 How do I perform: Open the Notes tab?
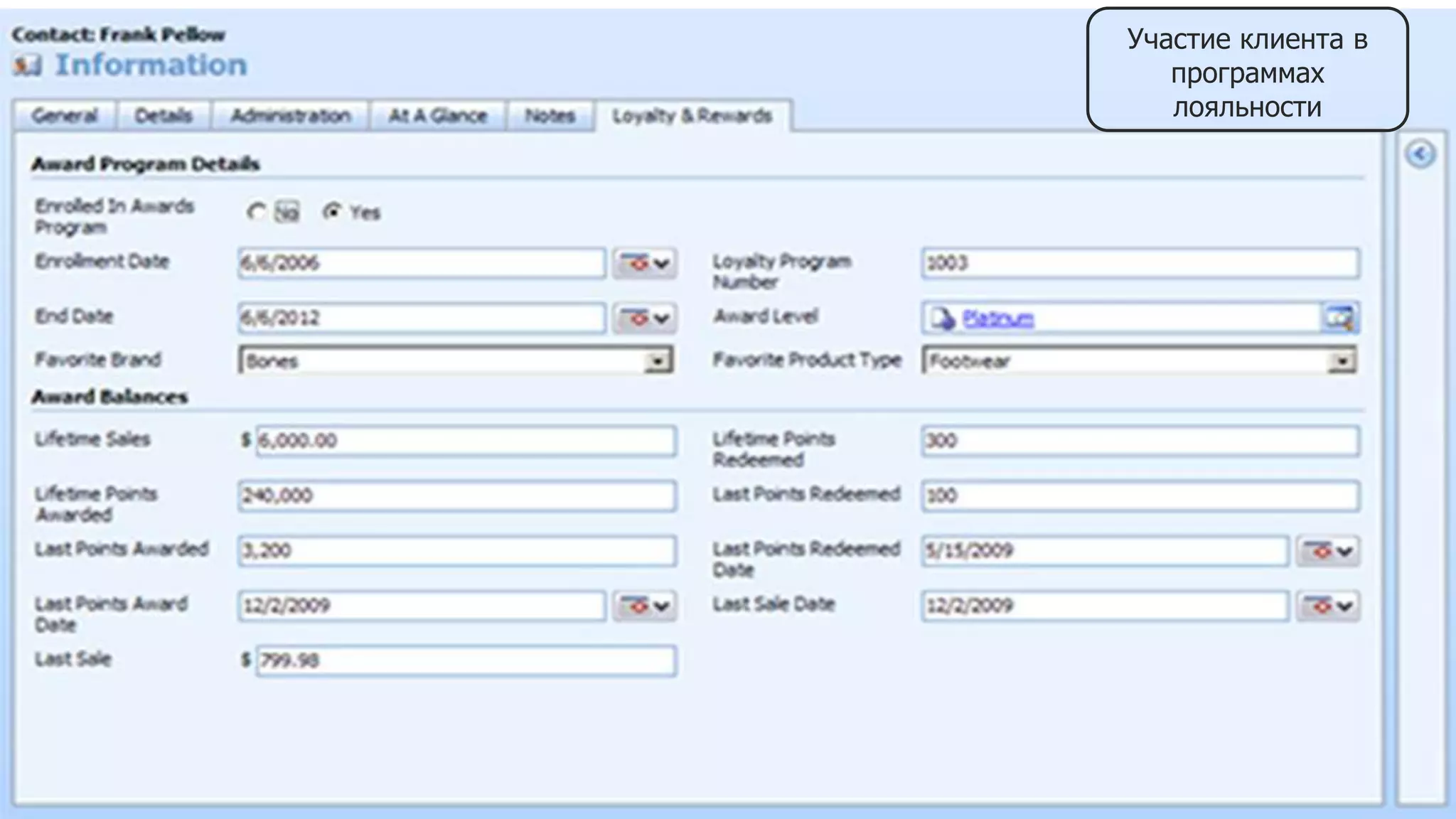[550, 116]
